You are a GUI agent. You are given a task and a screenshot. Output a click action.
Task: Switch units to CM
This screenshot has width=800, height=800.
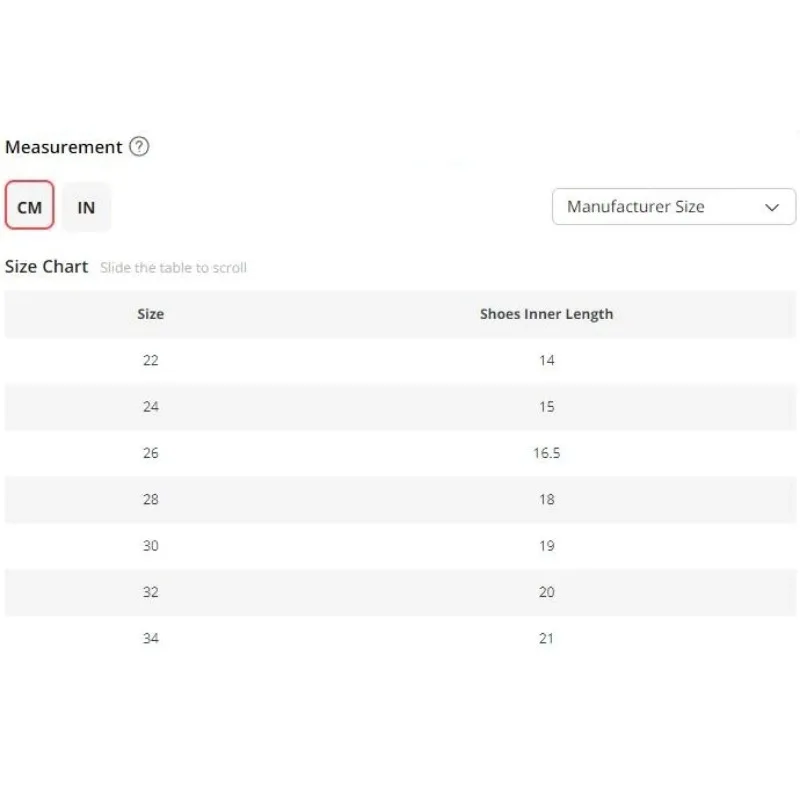coord(30,205)
